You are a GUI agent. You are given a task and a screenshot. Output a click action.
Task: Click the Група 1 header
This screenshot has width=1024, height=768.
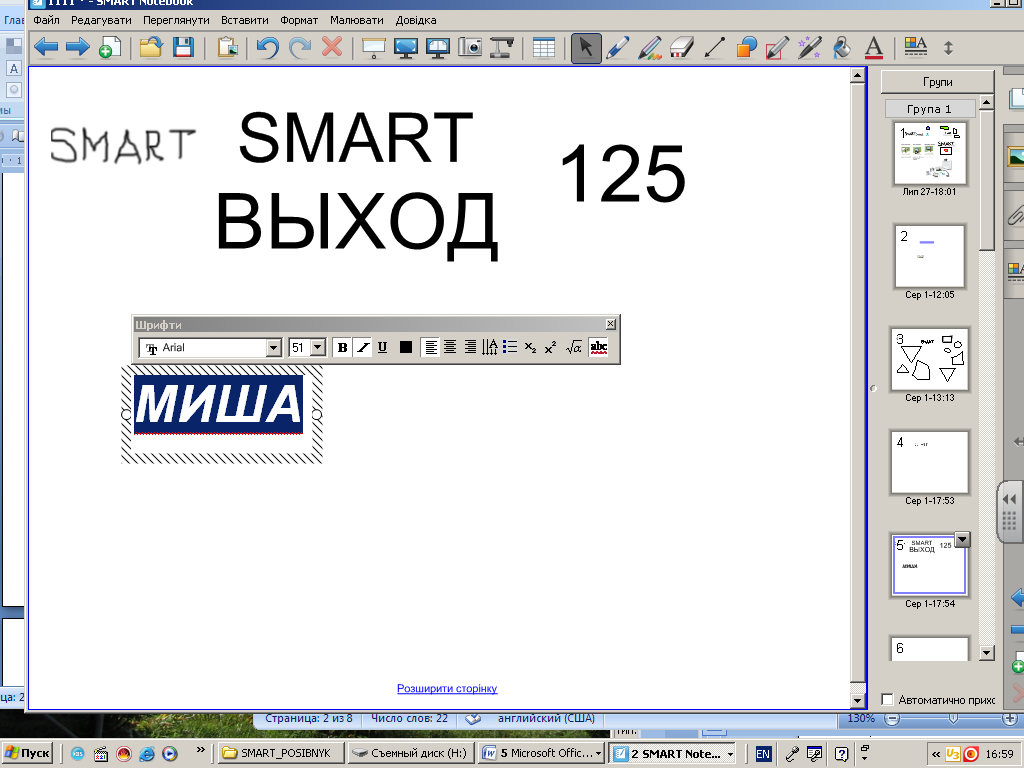[930, 109]
